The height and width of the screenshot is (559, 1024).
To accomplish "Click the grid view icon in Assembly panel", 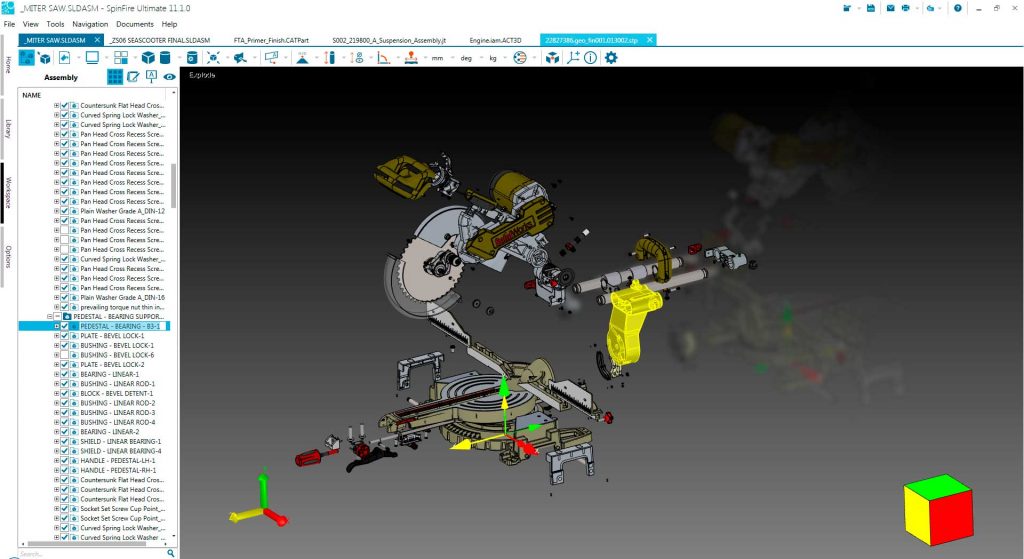I will tap(115, 77).
